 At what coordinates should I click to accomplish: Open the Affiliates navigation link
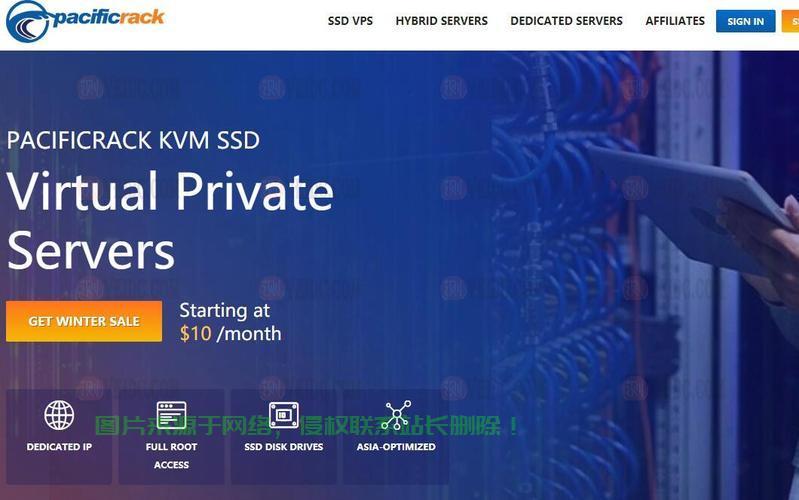tap(675, 21)
